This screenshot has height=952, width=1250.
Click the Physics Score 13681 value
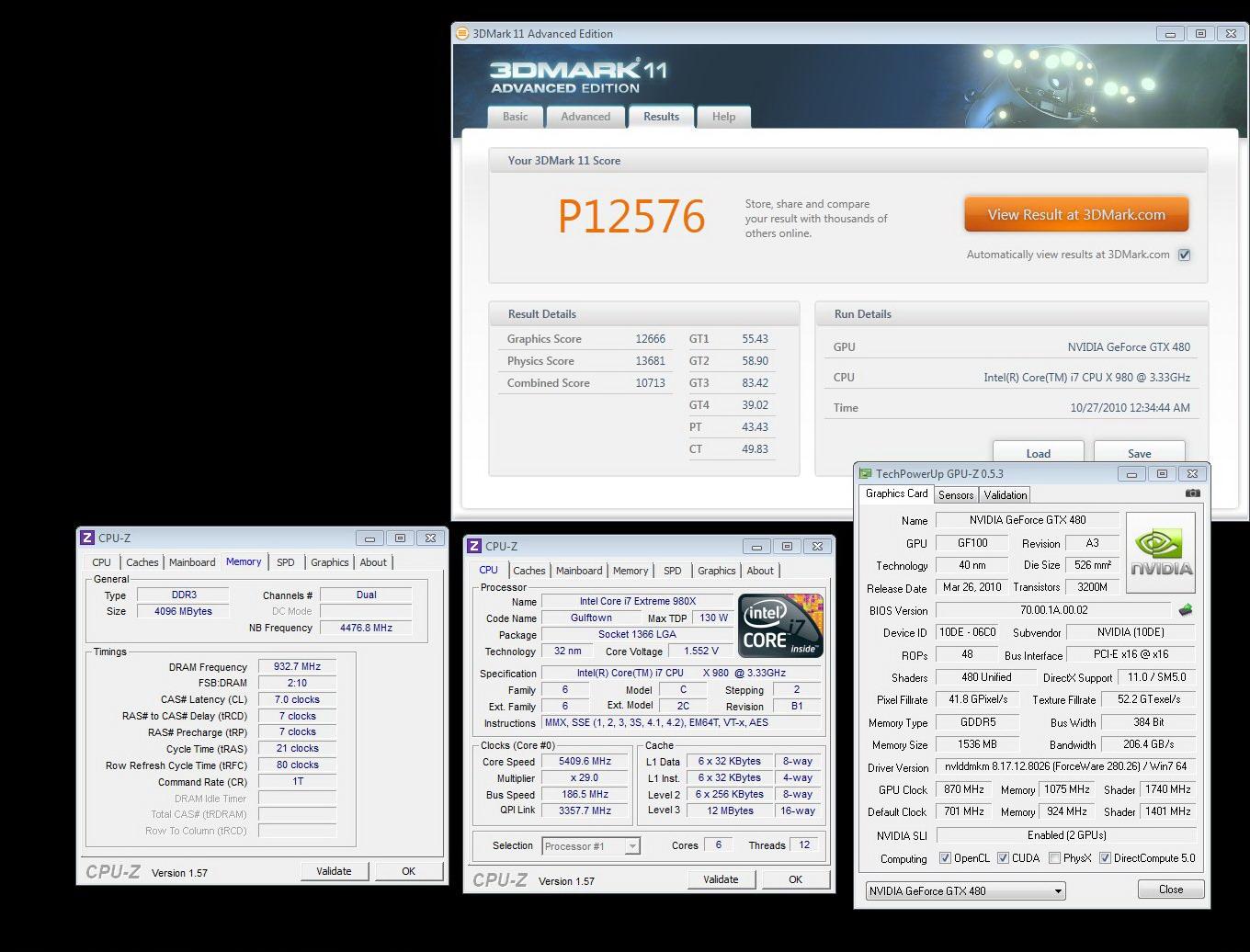650,361
